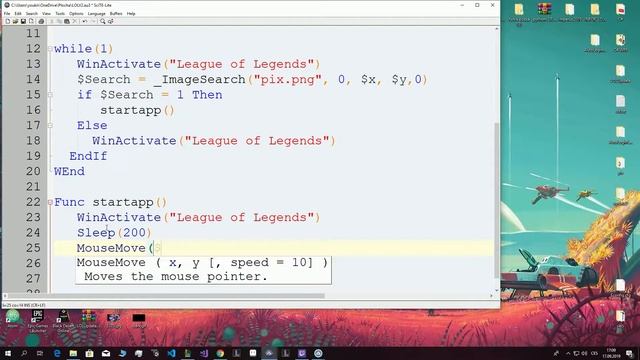
Task: Click the horizontal scrollbar right arrow
Action: coord(491,296)
